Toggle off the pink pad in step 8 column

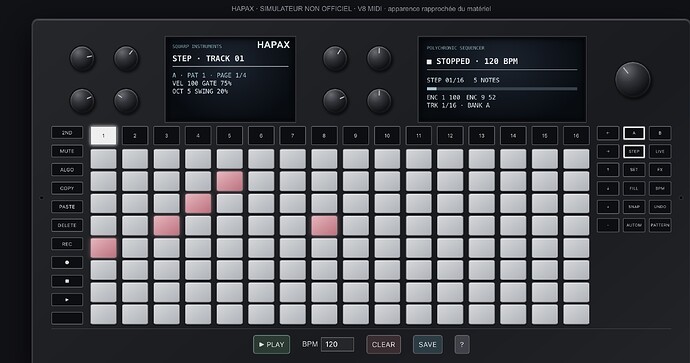tap(324, 226)
